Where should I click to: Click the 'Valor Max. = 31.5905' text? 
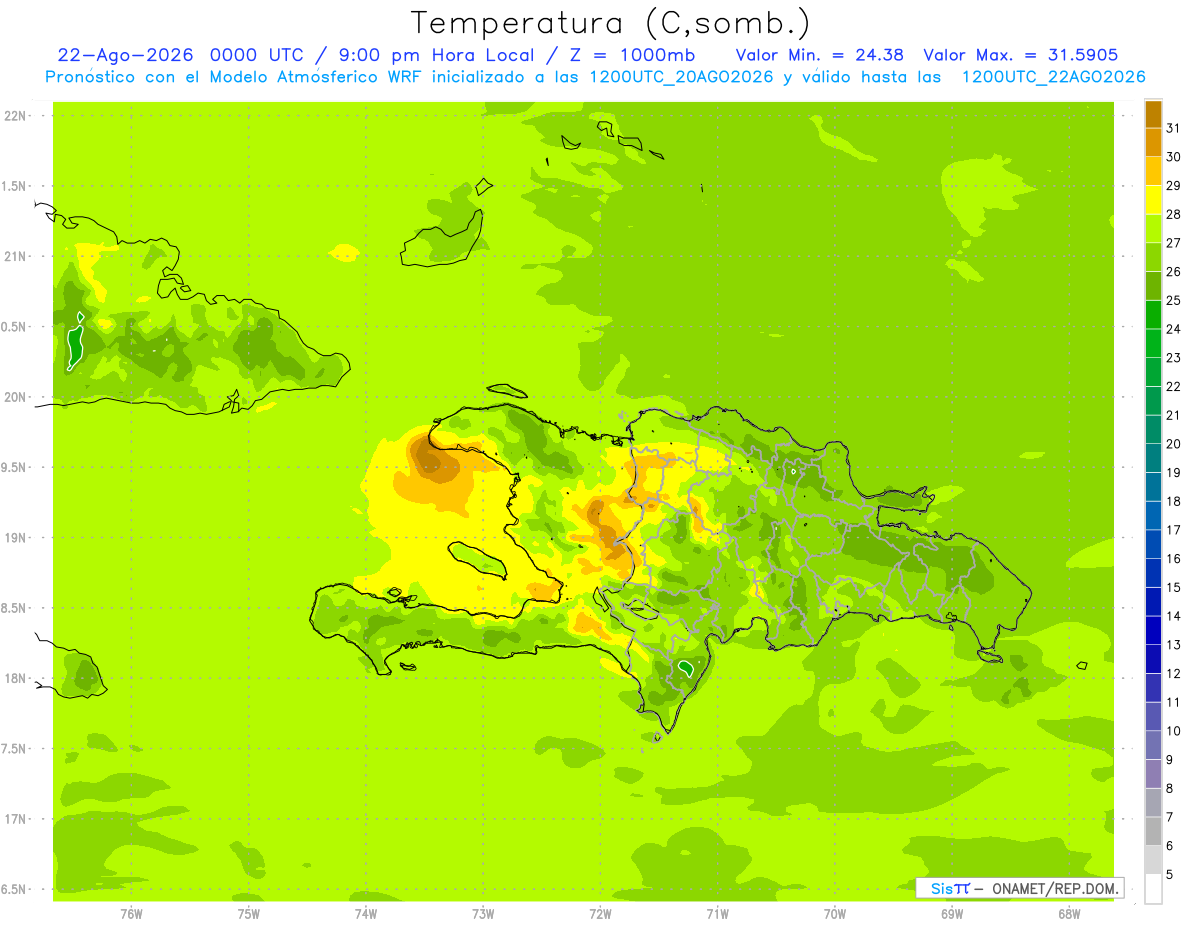coord(1021,55)
